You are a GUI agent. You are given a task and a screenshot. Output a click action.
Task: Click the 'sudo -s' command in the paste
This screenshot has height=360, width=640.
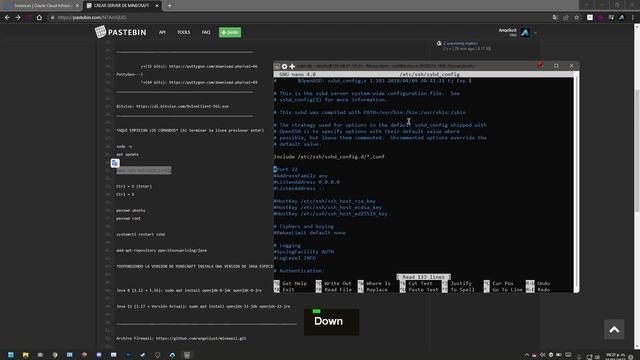click(124, 147)
